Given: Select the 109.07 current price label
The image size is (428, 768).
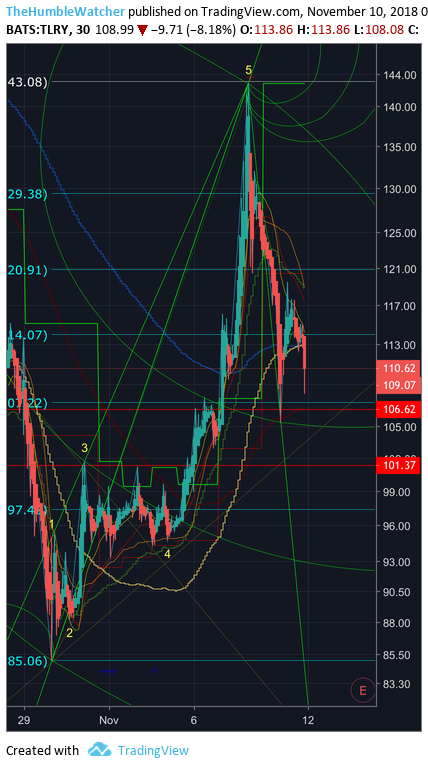Looking at the screenshot, I should coord(399,385).
